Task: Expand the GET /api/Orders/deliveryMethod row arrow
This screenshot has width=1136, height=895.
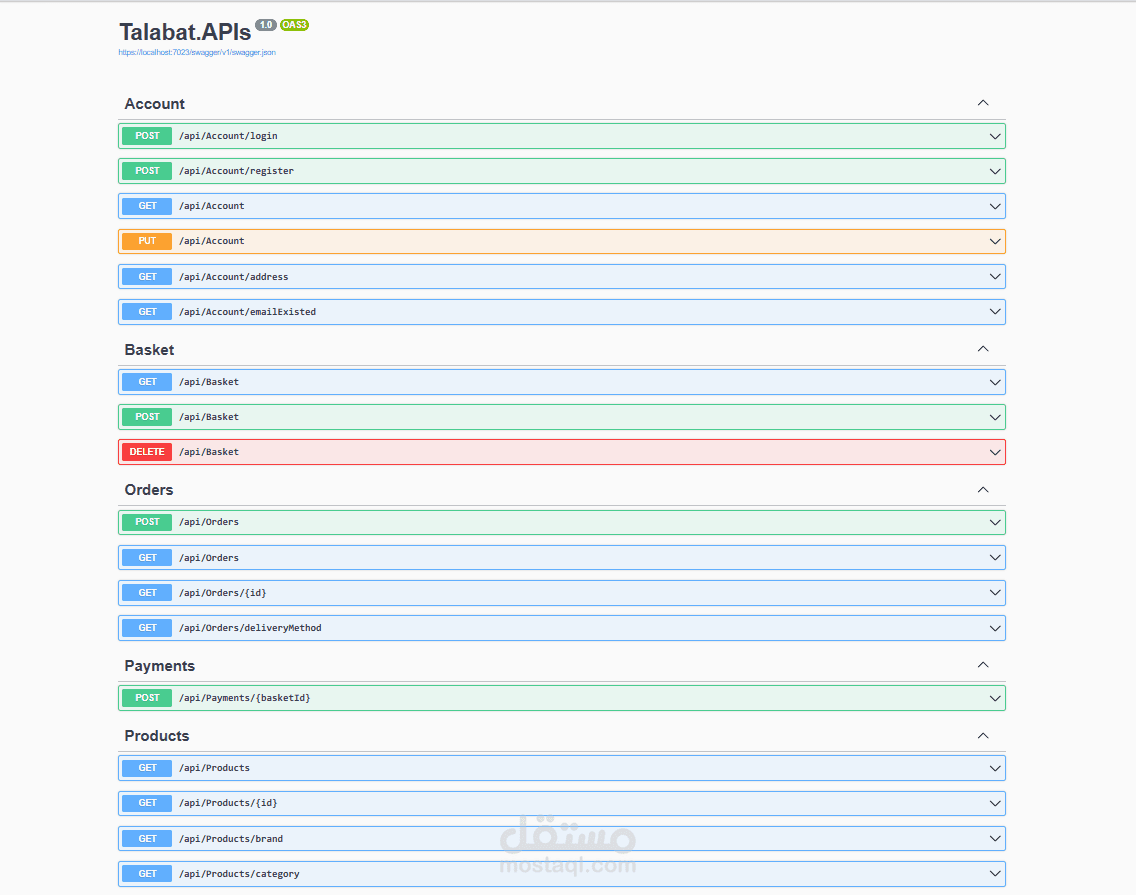Action: coord(995,628)
